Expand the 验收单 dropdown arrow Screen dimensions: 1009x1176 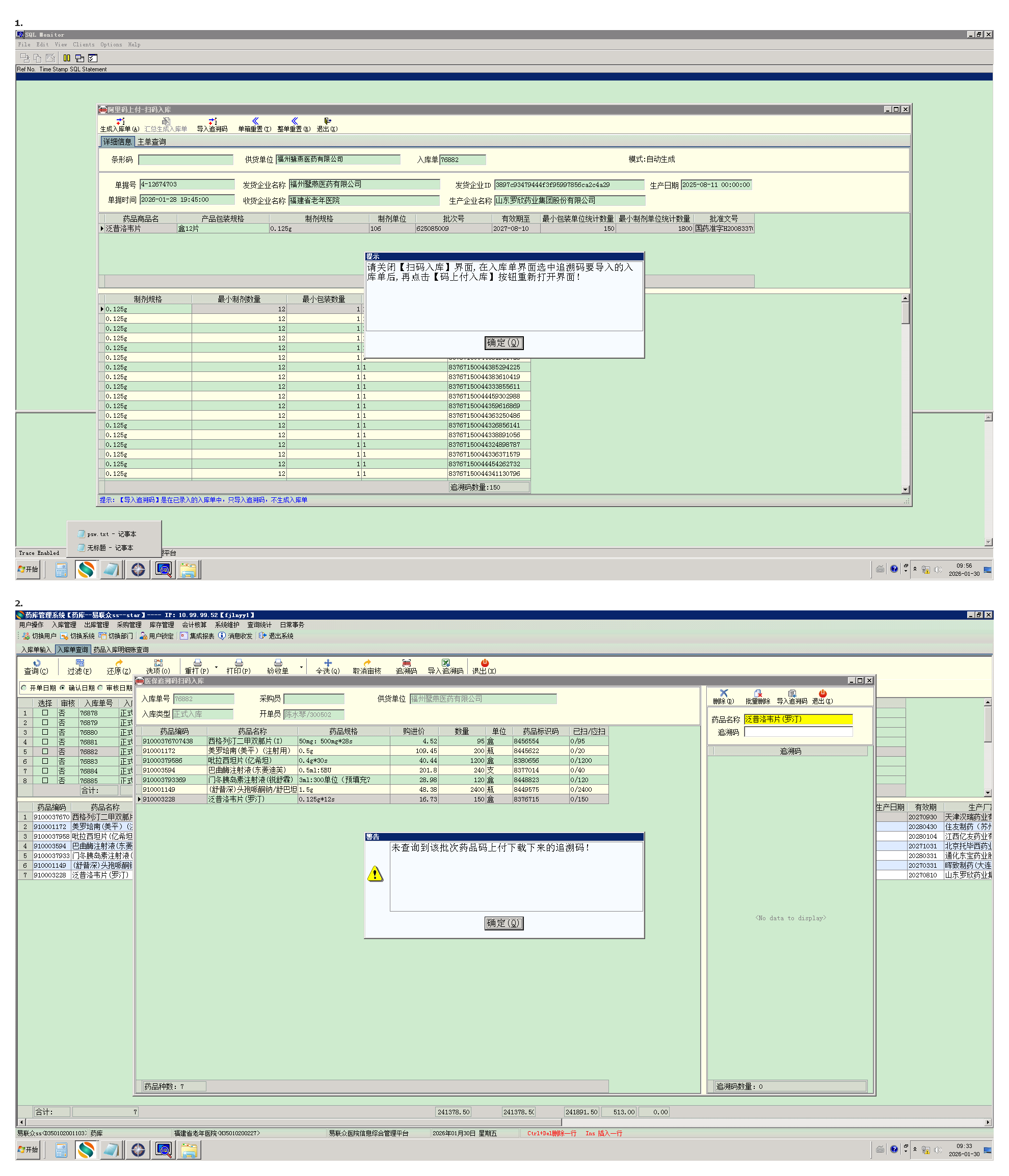pyautogui.click(x=301, y=667)
